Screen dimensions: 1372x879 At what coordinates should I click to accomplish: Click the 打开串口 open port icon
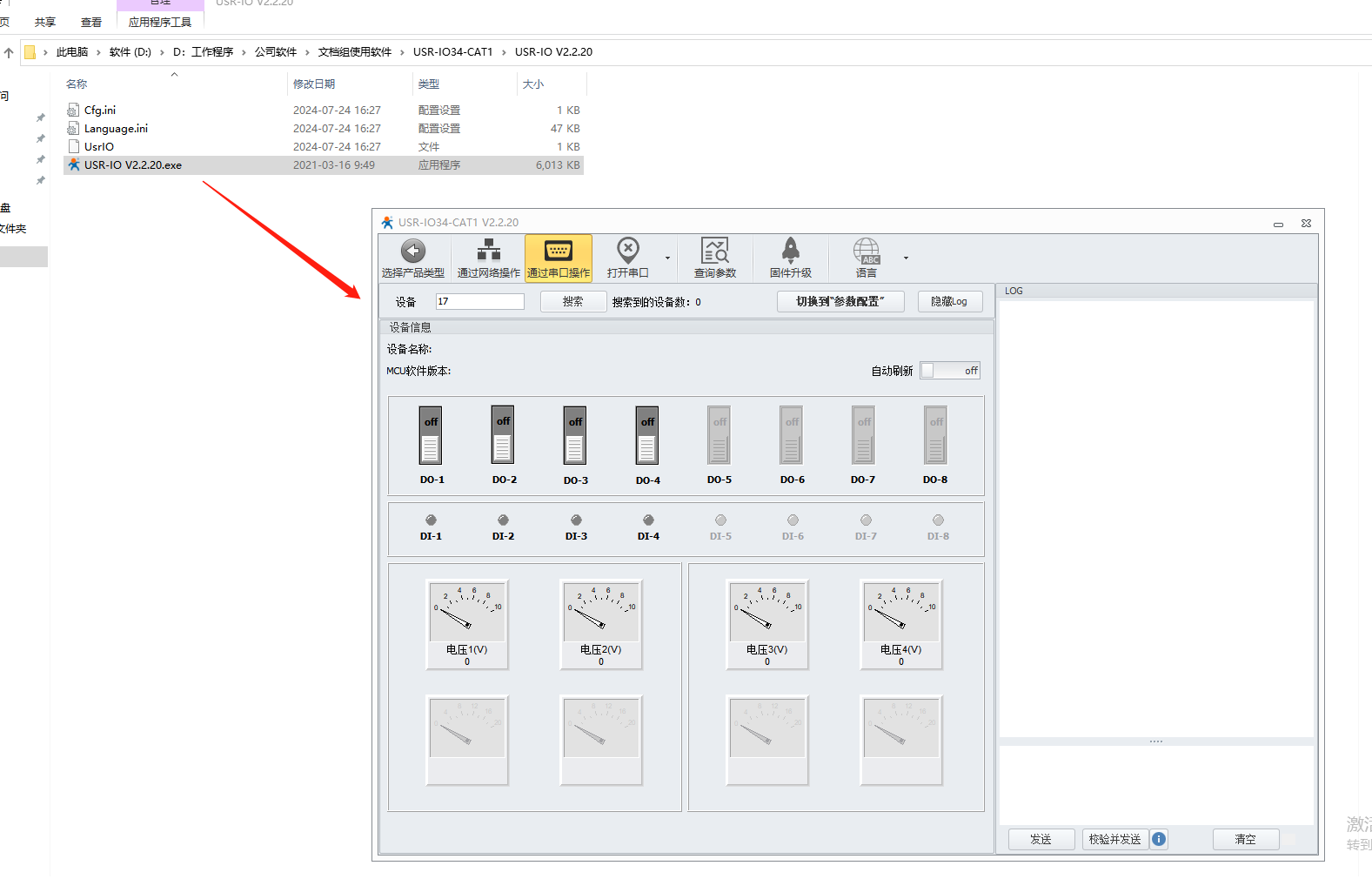click(628, 251)
